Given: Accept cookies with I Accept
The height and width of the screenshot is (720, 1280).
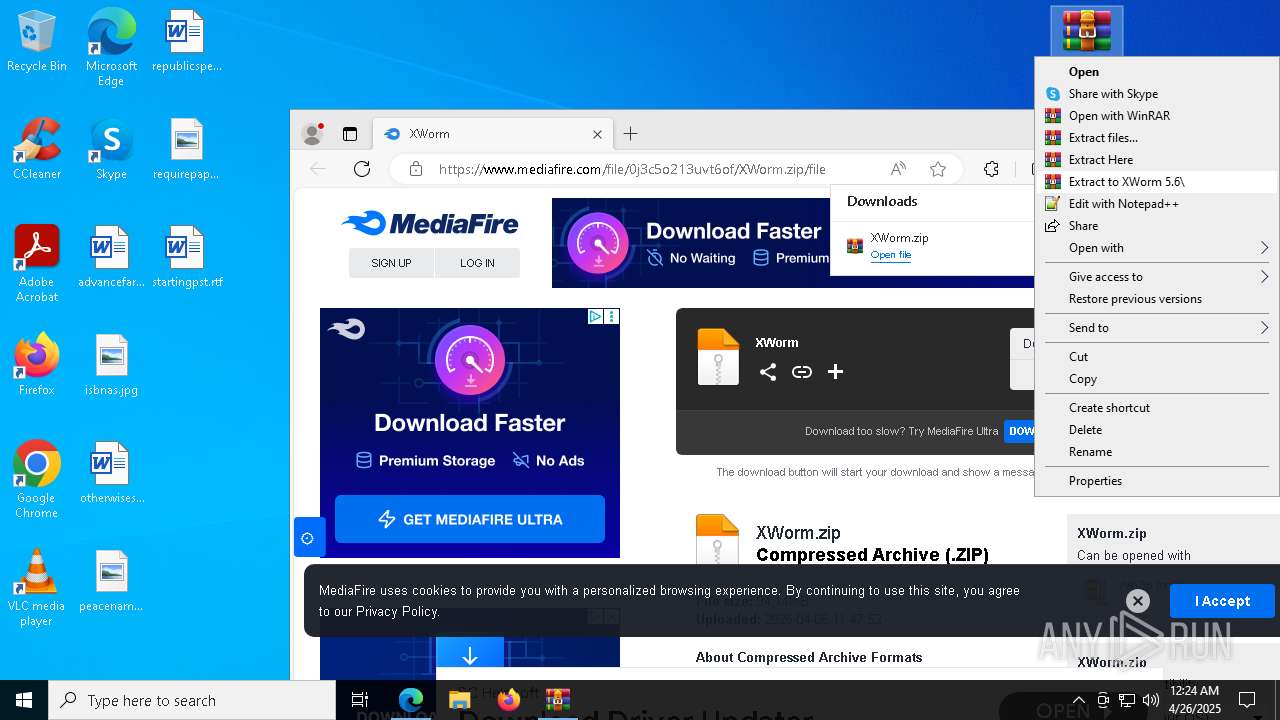Looking at the screenshot, I should click(x=1222, y=601).
